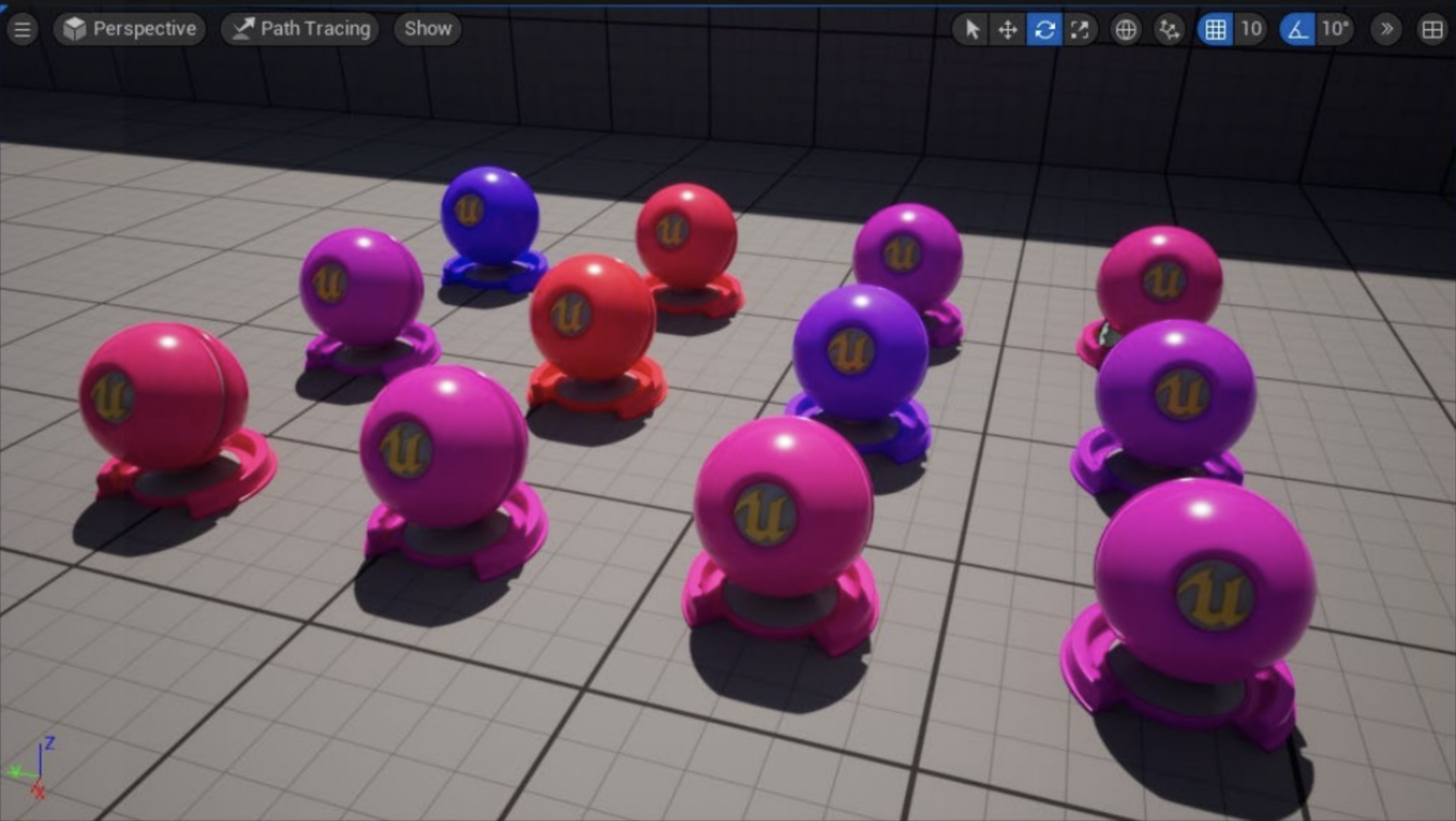Activate the Scale gizmo tool
Screen dimensions: 1456x821
point(1080,30)
